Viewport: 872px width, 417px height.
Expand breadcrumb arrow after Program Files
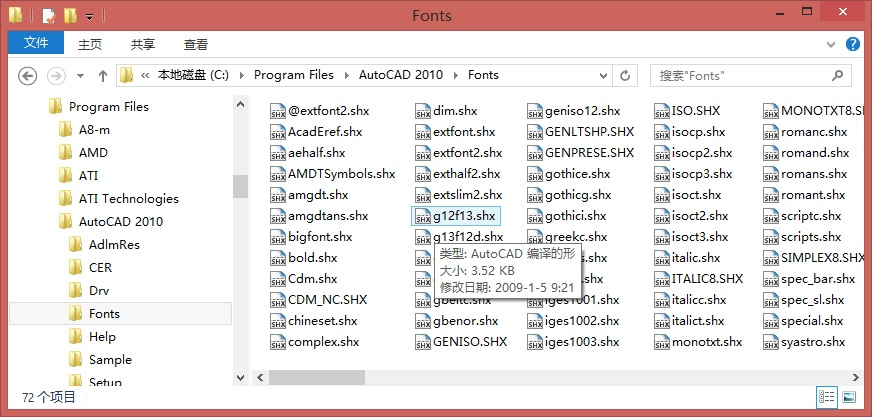coord(346,75)
